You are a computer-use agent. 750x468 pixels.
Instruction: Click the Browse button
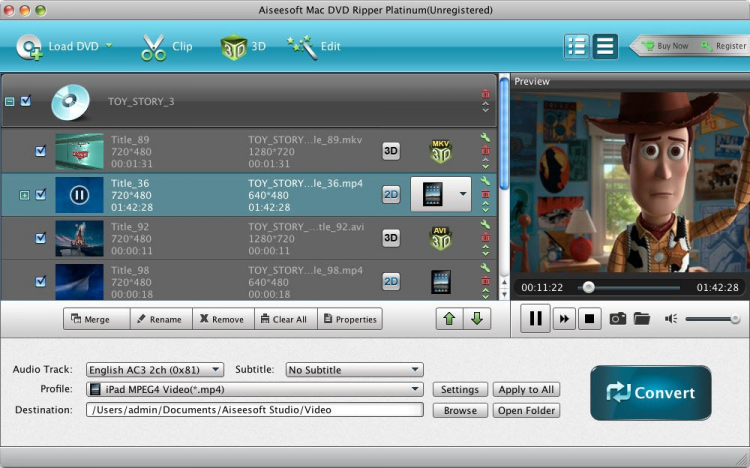[x=460, y=411]
